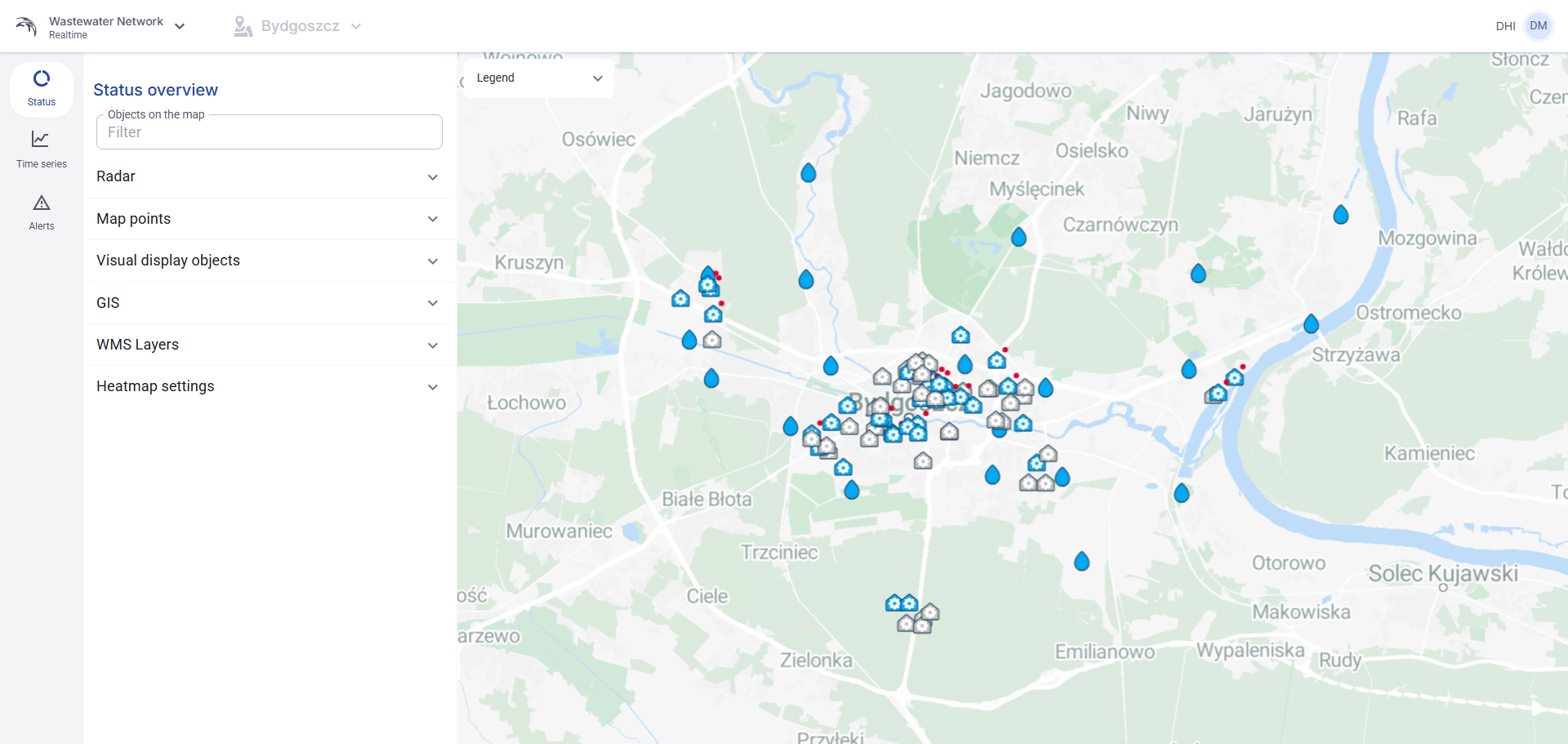Click the Status overview heading
The image size is (1568, 744).
155,90
